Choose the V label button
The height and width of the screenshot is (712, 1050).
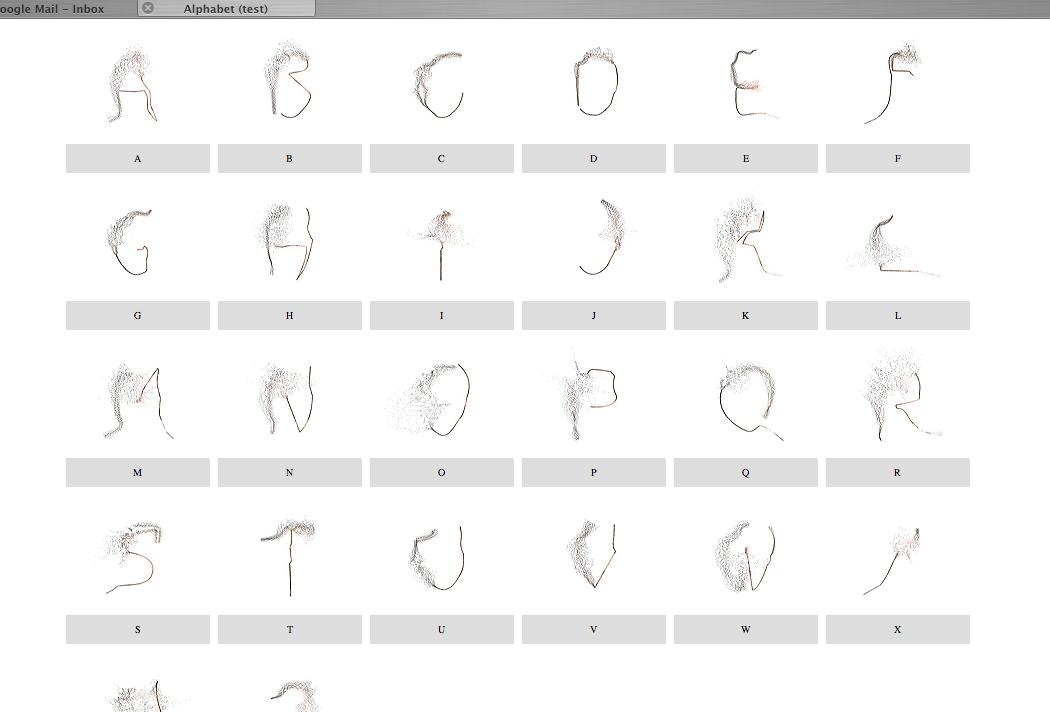[594, 630]
